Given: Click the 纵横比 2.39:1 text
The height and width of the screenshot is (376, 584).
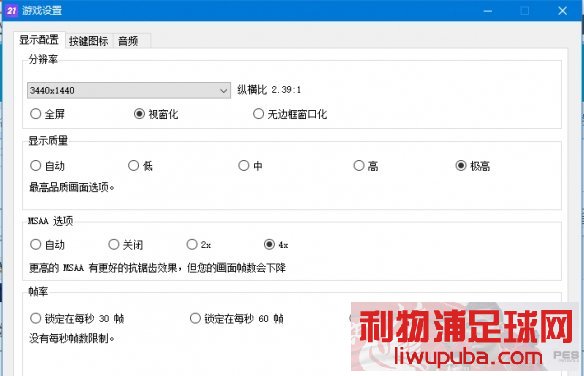Looking at the screenshot, I should [269, 90].
